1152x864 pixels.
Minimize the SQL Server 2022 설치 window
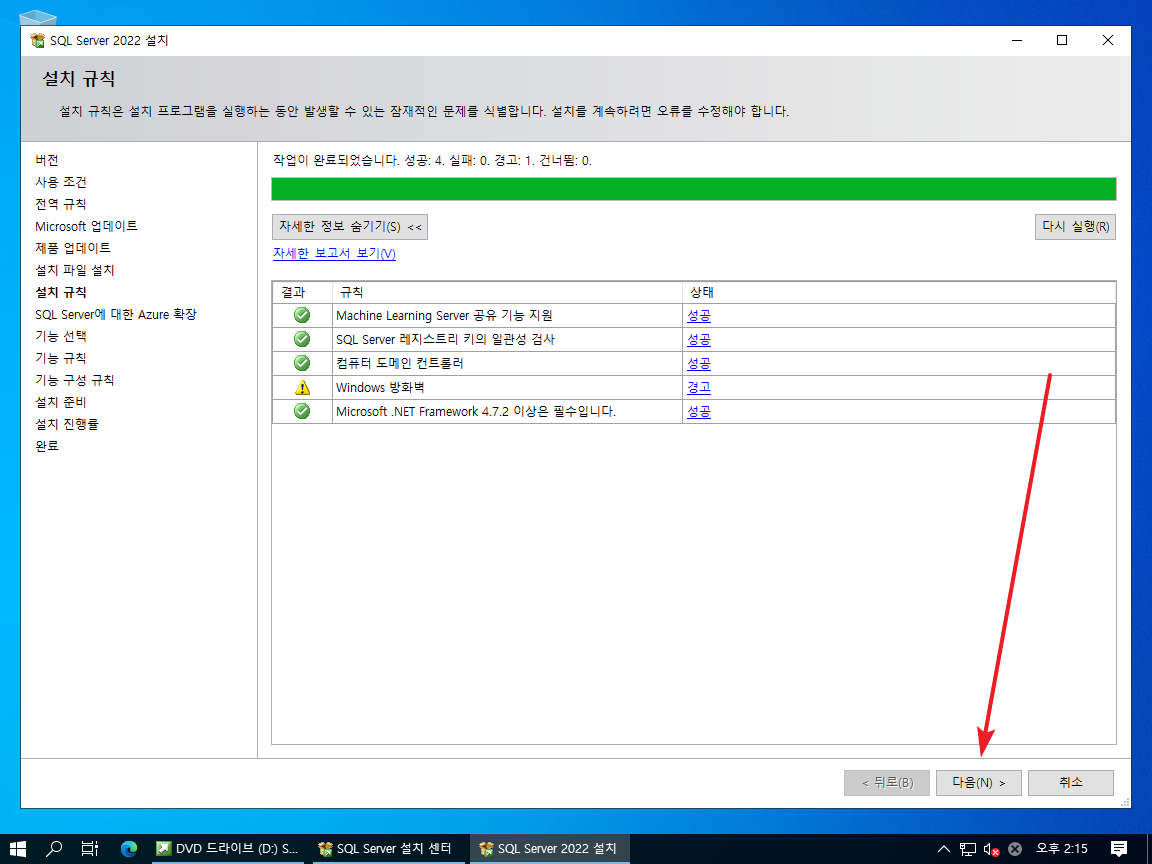point(1017,40)
